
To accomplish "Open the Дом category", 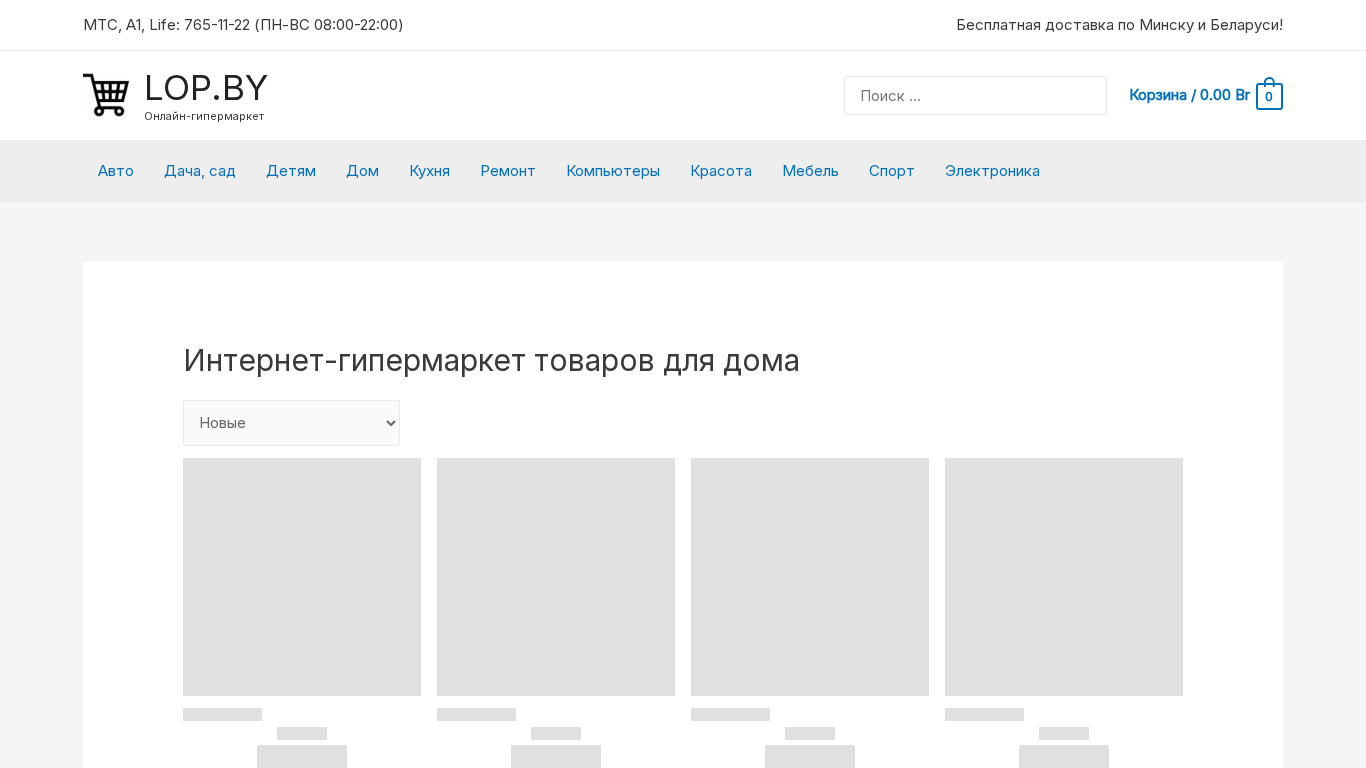I will tap(362, 171).
